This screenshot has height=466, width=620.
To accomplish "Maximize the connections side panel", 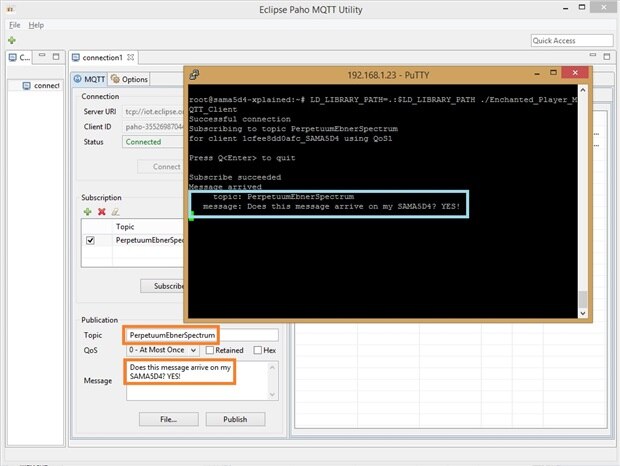I will [58, 58].
